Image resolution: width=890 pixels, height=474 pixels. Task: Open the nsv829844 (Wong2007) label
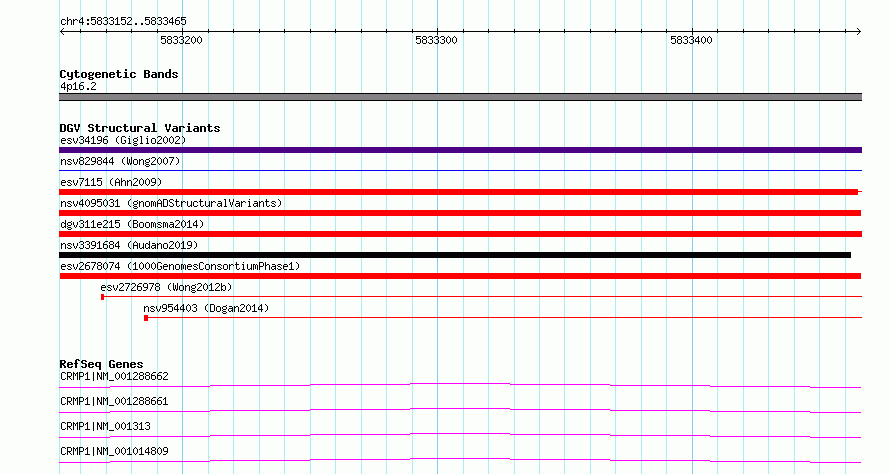pyautogui.click(x=120, y=161)
